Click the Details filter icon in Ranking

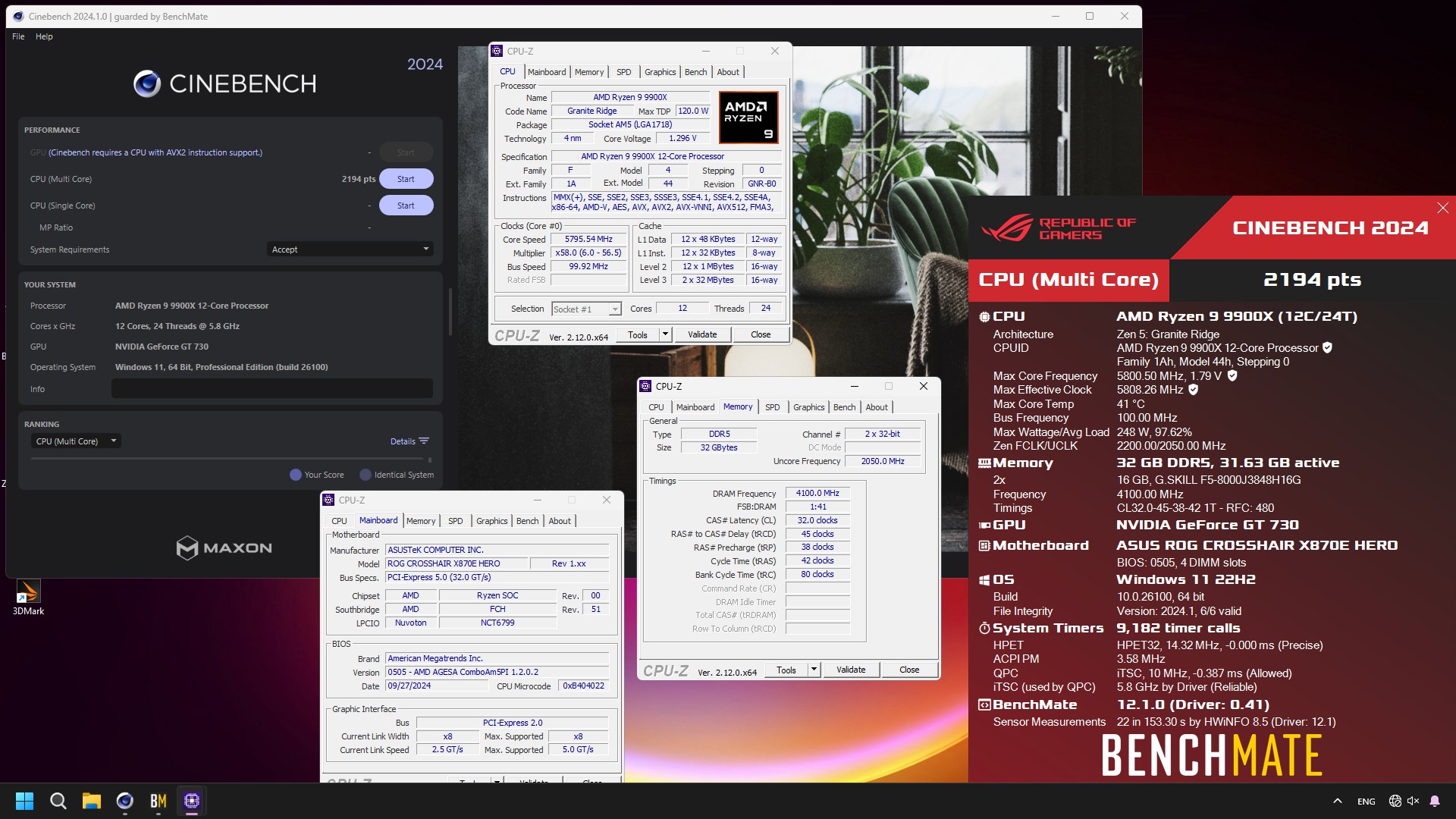424,441
